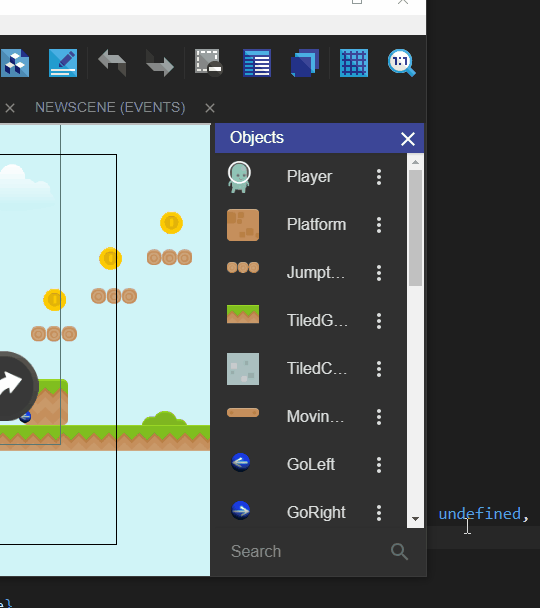The height and width of the screenshot is (608, 540).
Task: Open options menu for Platform object
Action: (x=379, y=225)
